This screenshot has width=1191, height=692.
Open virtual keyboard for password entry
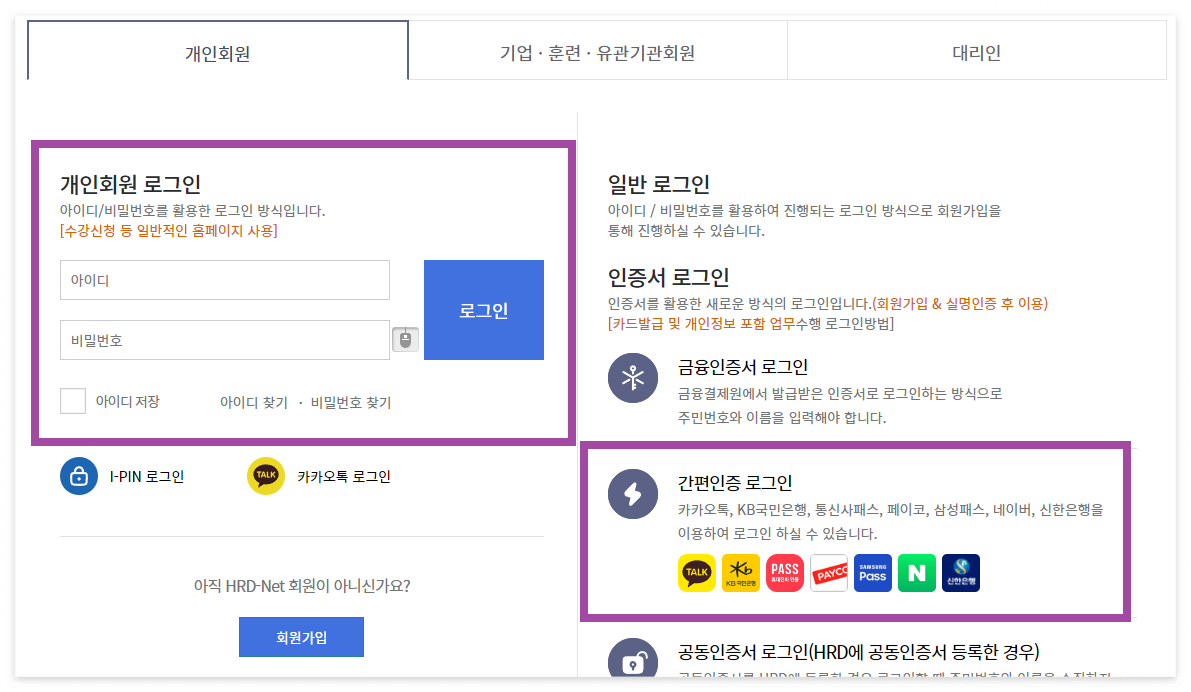coord(404,339)
